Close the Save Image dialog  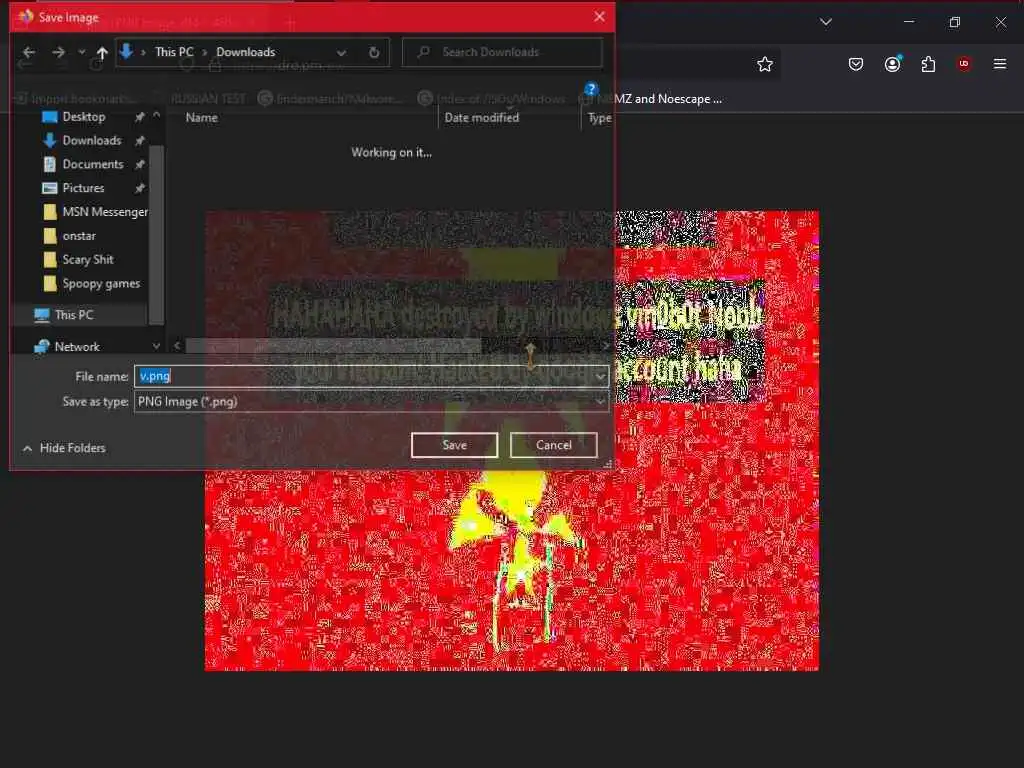tap(600, 16)
